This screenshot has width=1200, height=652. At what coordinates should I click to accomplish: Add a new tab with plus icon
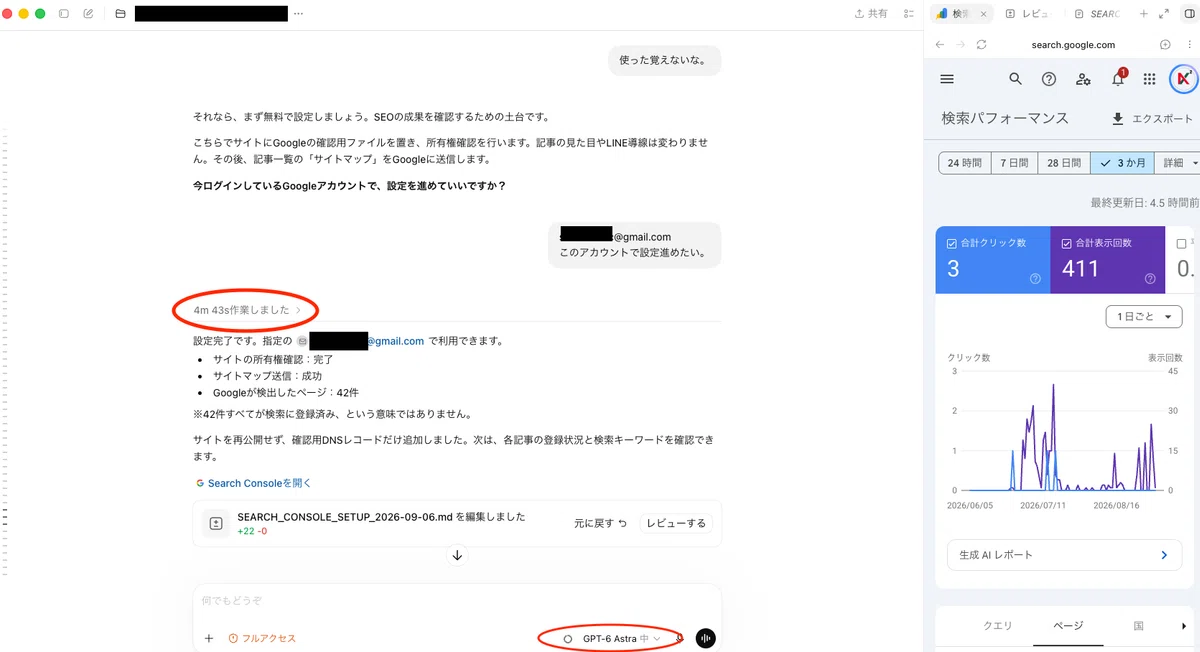1144,14
